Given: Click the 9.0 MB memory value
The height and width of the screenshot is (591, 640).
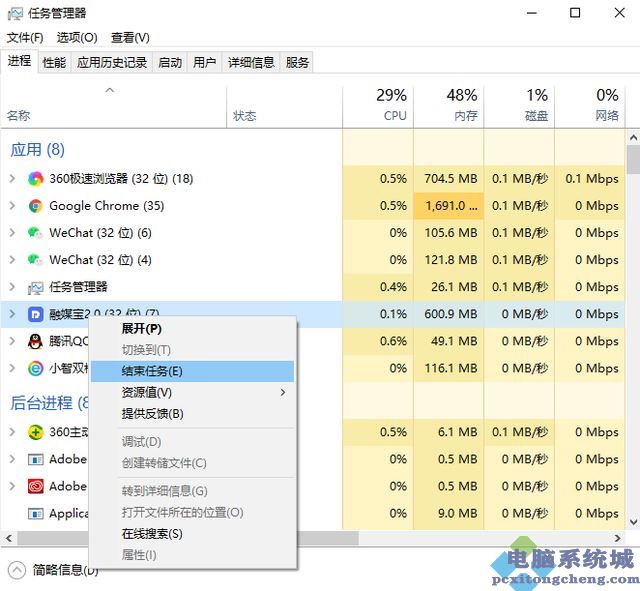Looking at the screenshot, I should coord(457,513).
